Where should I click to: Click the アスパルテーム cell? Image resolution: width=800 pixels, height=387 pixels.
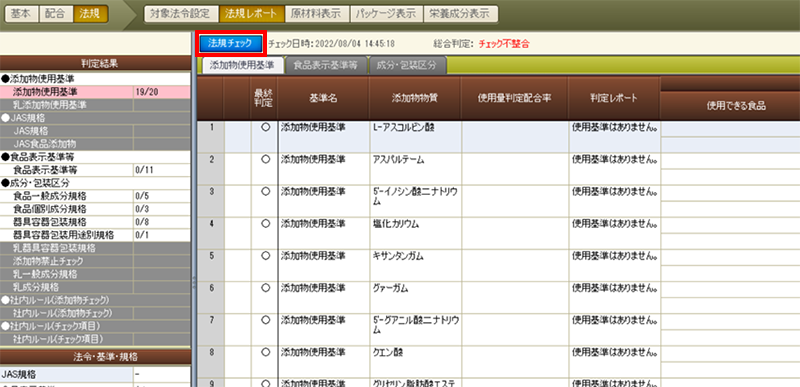415,169
